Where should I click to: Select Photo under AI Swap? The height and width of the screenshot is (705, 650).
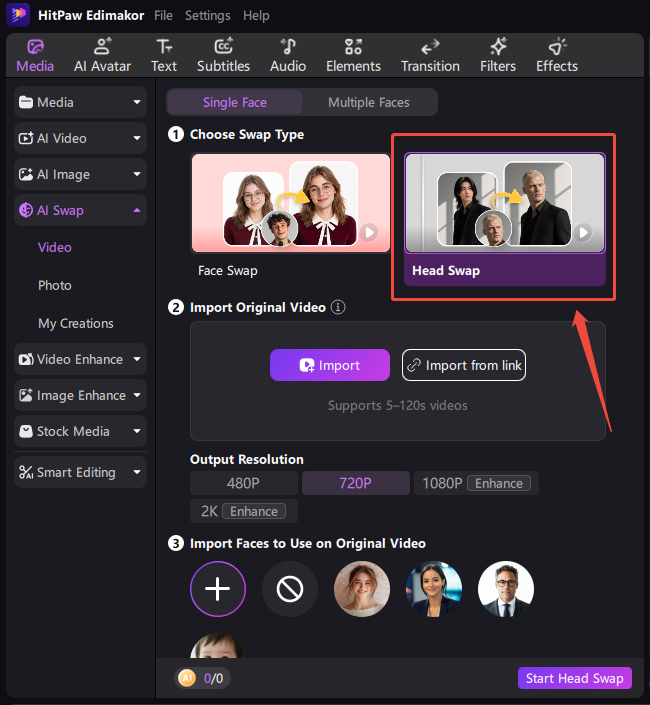55,286
